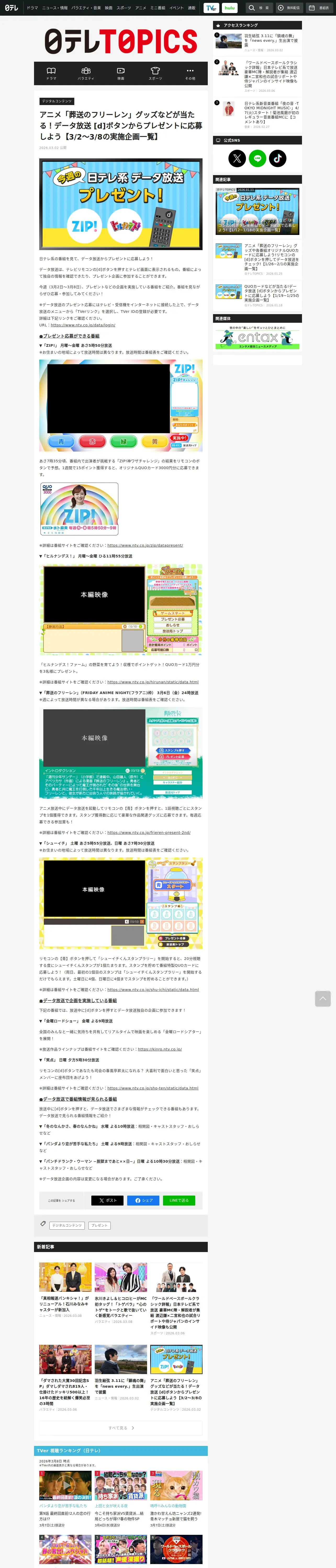Open 真相報道バンキシャ renewal article thumbnail
Viewport: 336px width, 1568px height.
[x=65, y=1277]
